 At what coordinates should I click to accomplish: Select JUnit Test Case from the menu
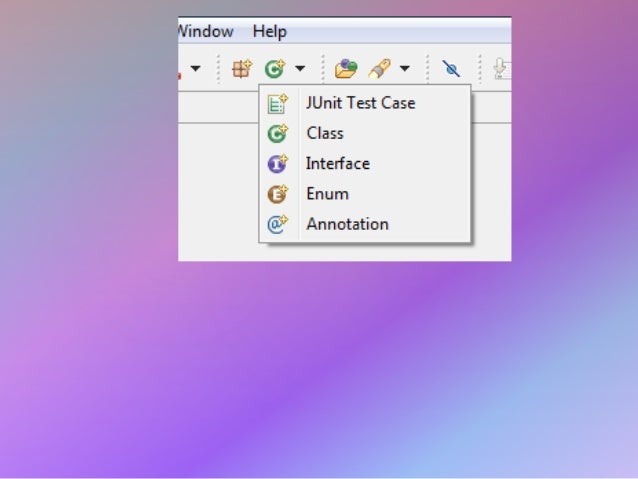(365, 103)
